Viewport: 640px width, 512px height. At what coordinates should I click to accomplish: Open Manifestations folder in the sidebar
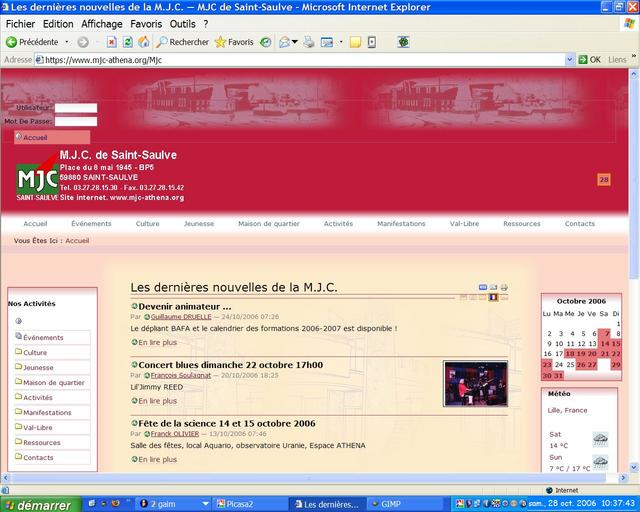47,412
